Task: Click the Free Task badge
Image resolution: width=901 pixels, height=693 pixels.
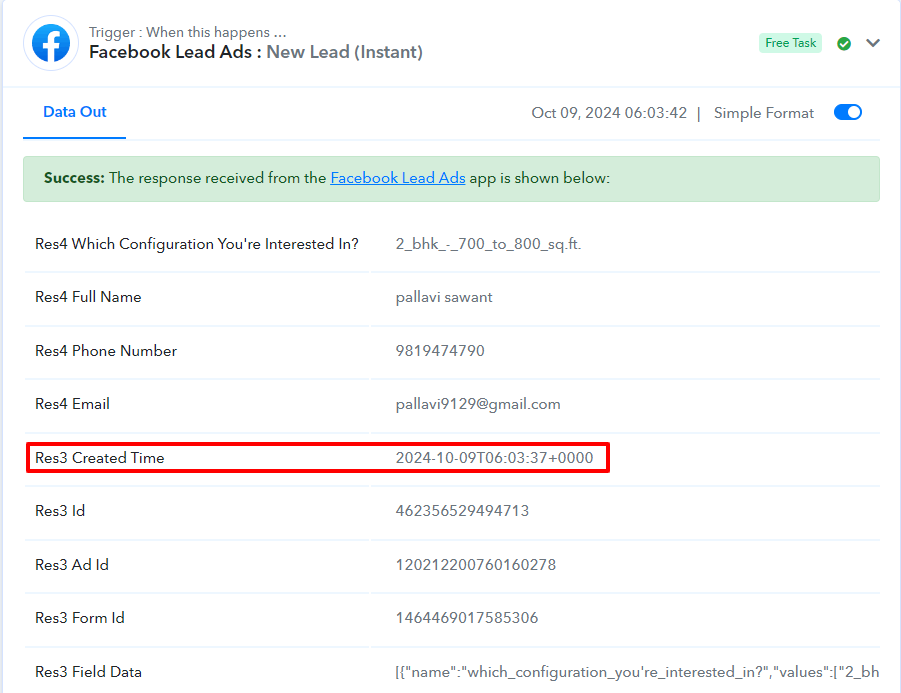Action: pos(790,43)
